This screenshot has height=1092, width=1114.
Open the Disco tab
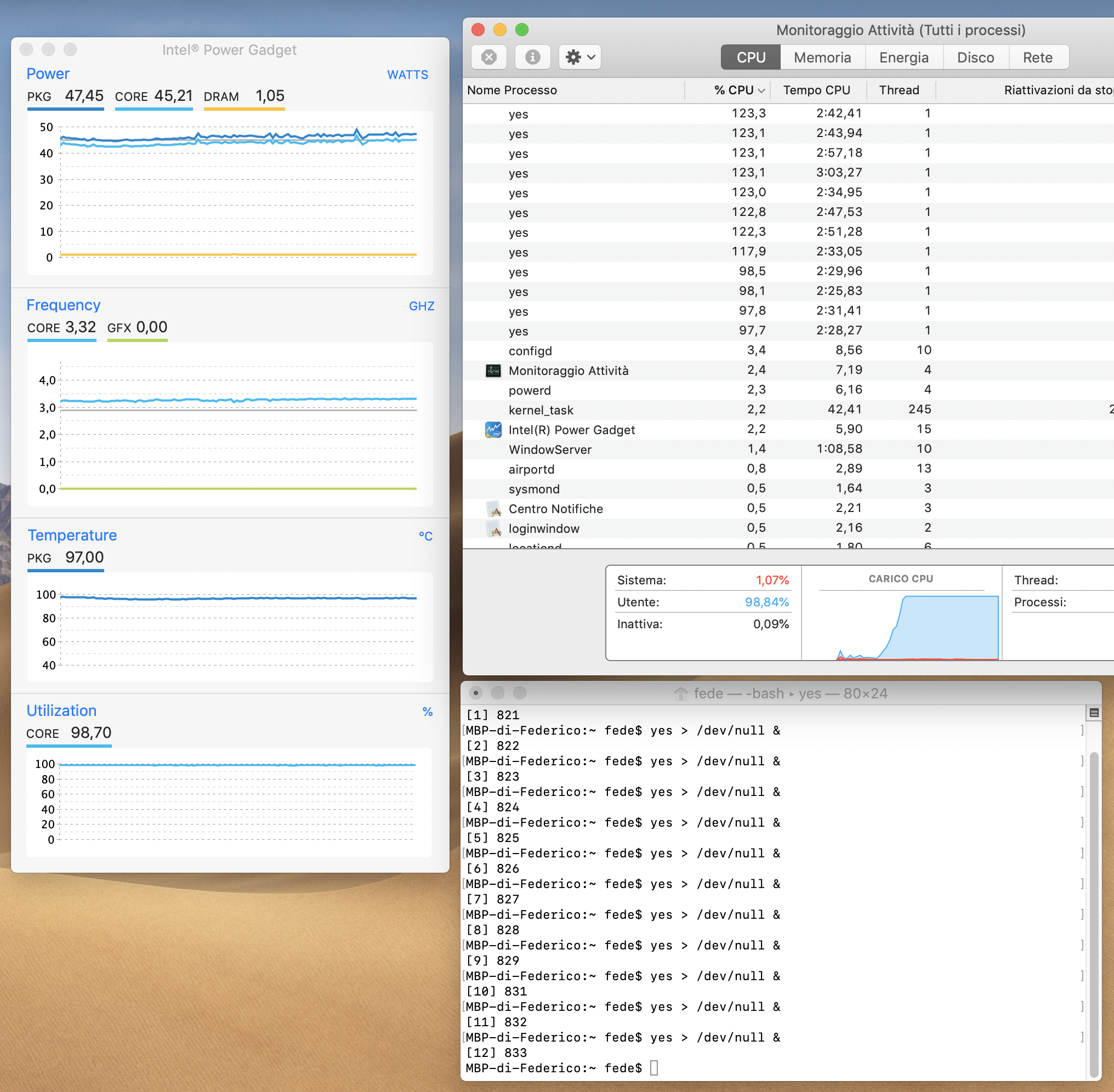click(975, 58)
